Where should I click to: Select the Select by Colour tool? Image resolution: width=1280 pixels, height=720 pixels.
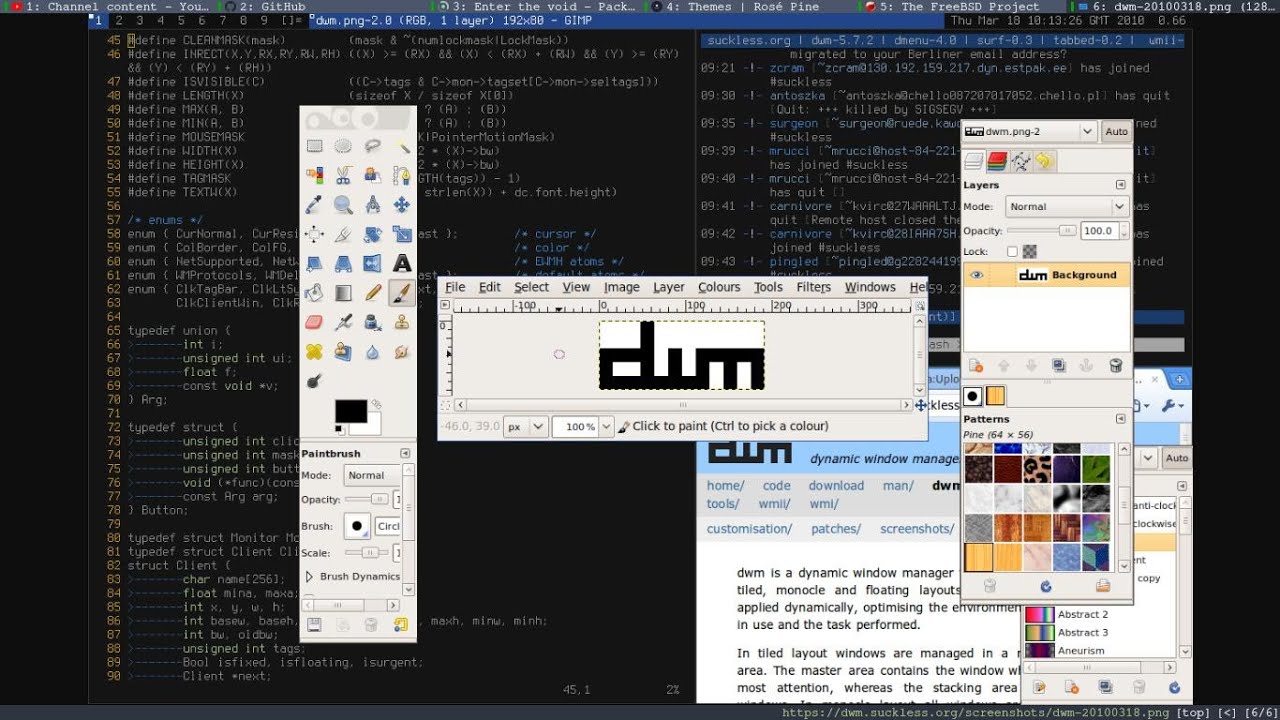click(314, 175)
